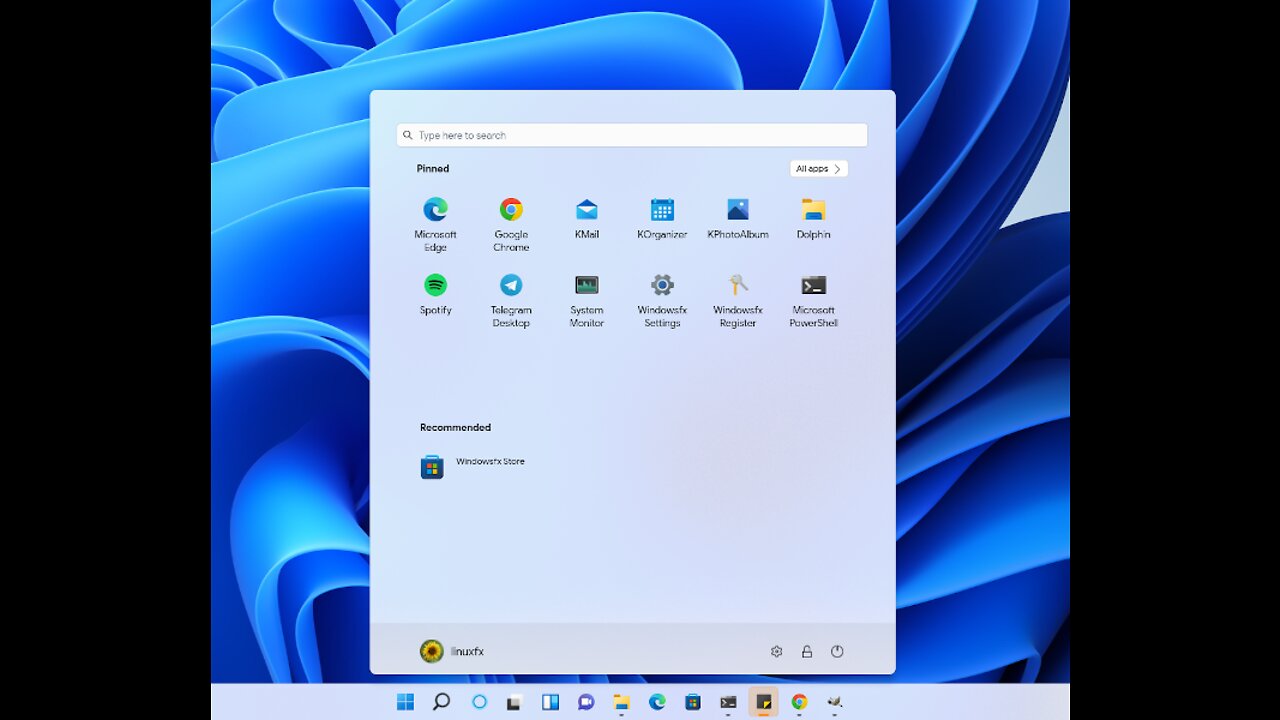Open Cortana circle on taskbar
Viewport: 1280px width, 720px height.
pyautogui.click(x=478, y=702)
